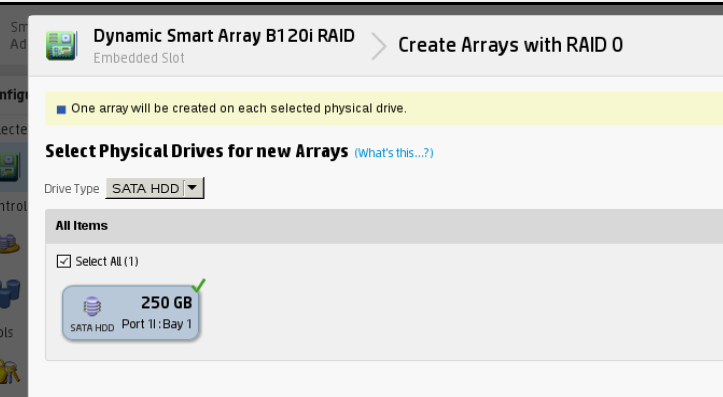This screenshot has width=723, height=397.
Task: Click the breadcrumb chevron before Create Arrays
Action: [x=379, y=46]
